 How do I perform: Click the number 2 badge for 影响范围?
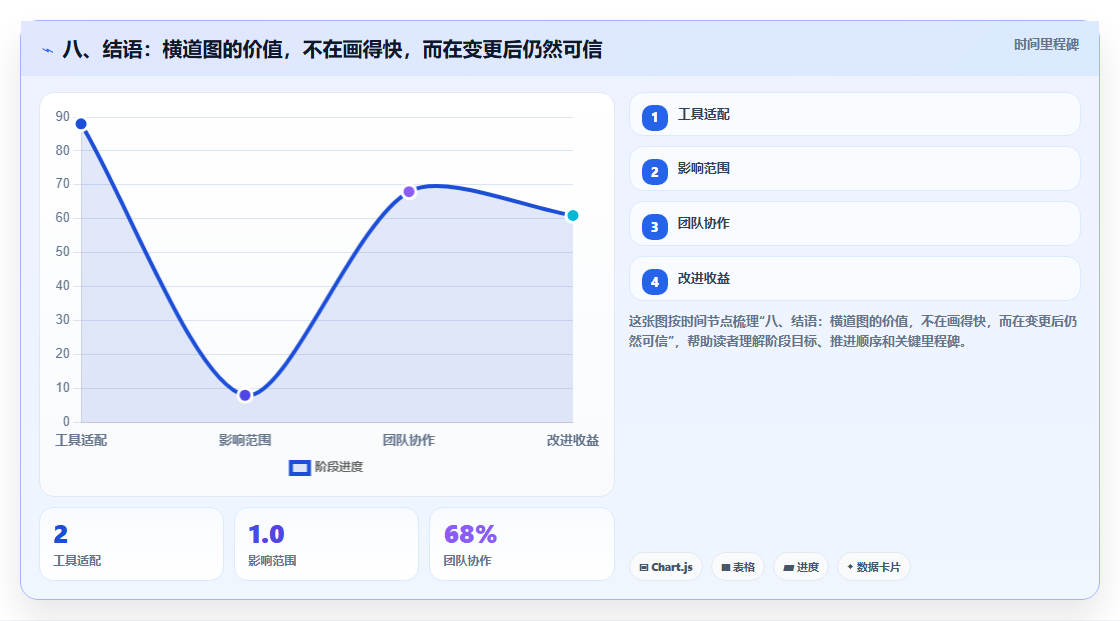(654, 172)
